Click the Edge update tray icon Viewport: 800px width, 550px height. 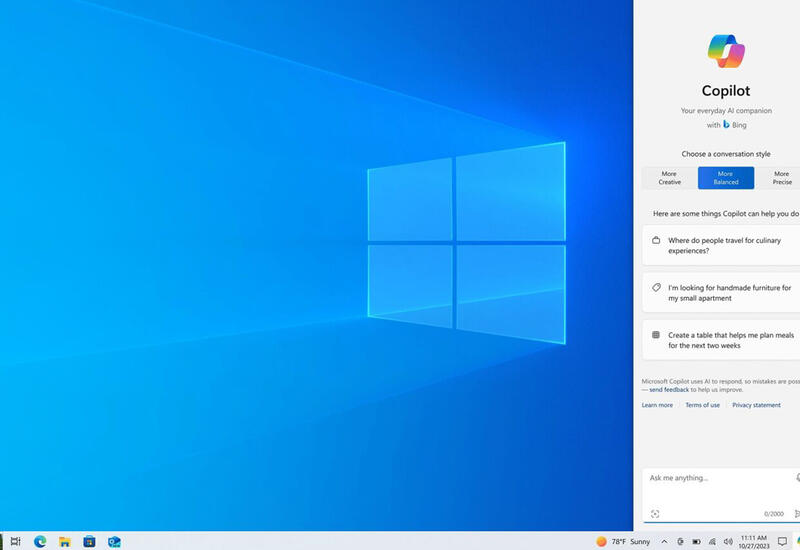680,541
